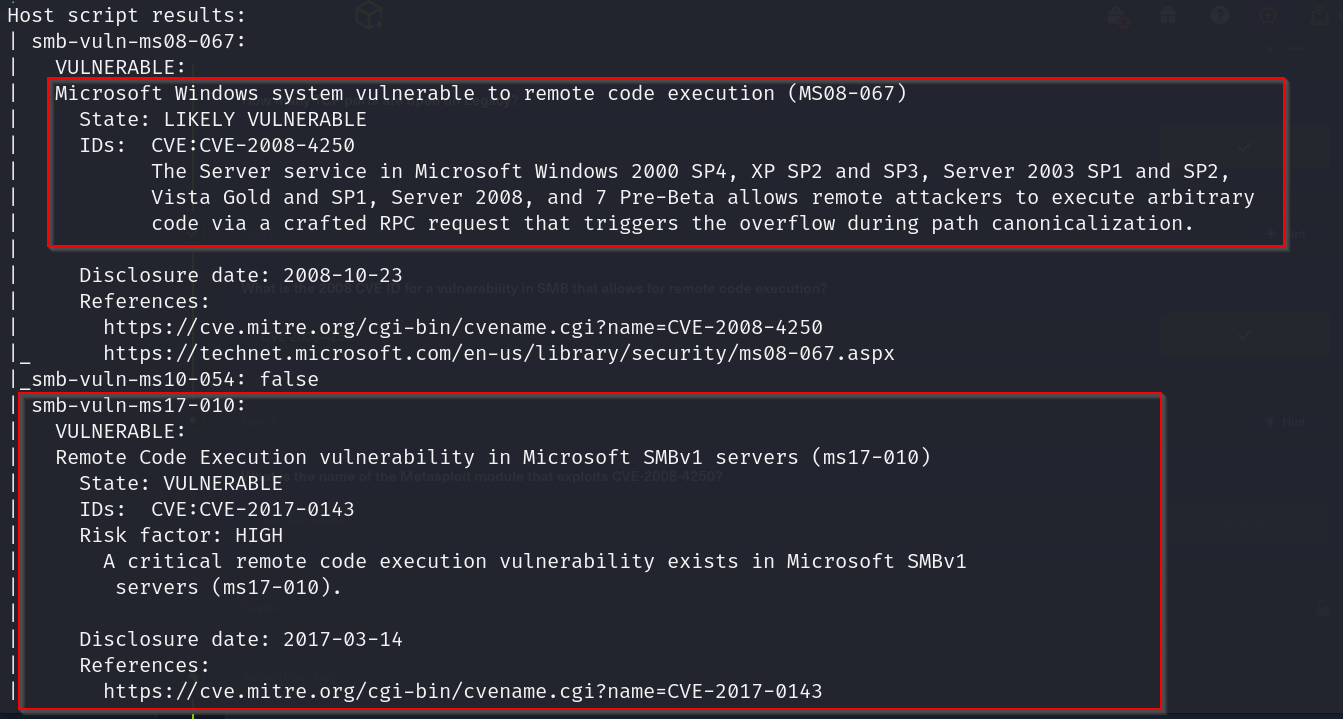Click checkmark under the 2008 CVE question
This screenshot has height=719, width=1343.
(x=1243, y=335)
